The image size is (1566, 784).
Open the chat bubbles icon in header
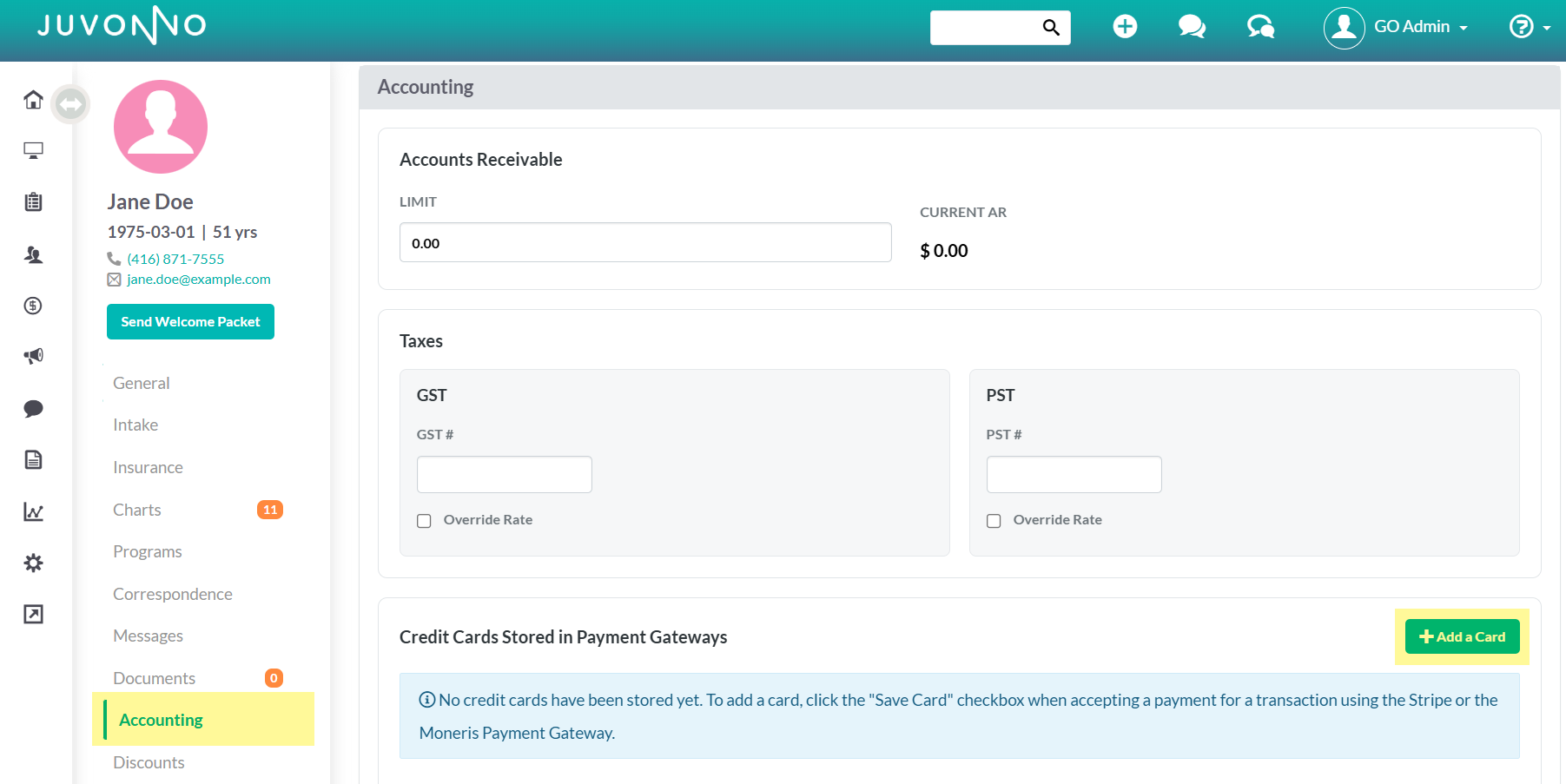point(1192,27)
